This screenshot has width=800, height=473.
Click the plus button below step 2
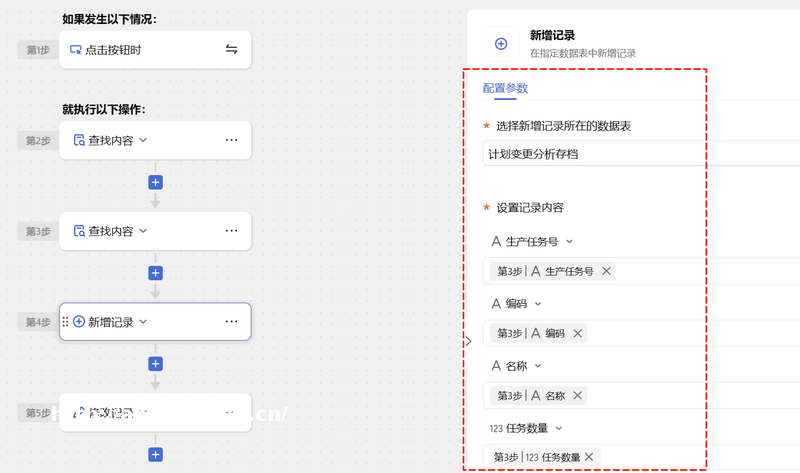155,182
